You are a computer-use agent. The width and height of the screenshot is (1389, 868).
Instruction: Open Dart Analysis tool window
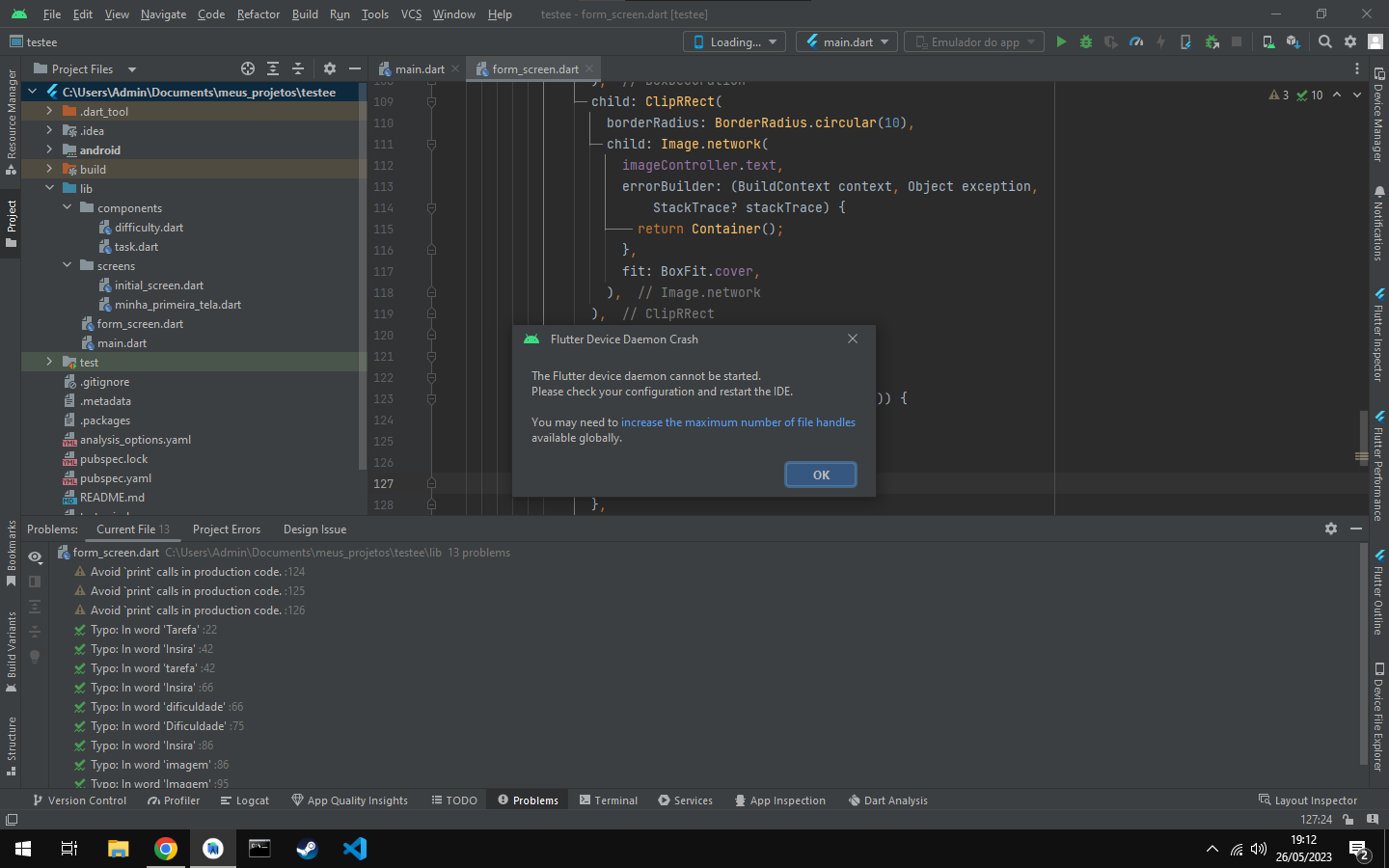tap(887, 800)
